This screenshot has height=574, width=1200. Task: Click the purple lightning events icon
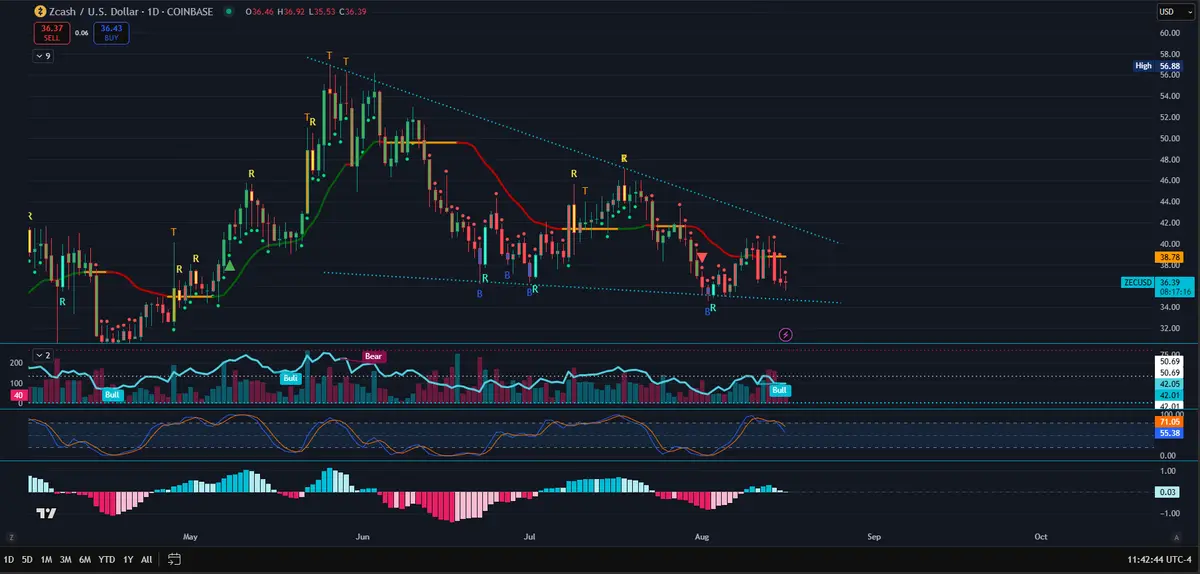(785, 333)
